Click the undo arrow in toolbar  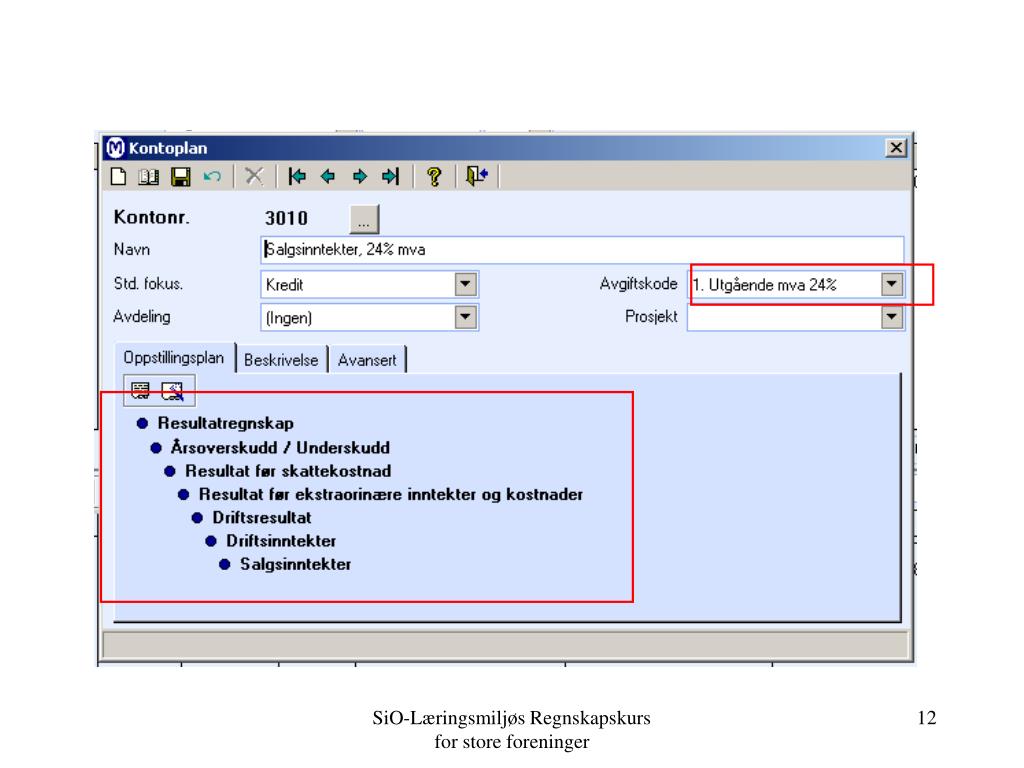pos(211,177)
